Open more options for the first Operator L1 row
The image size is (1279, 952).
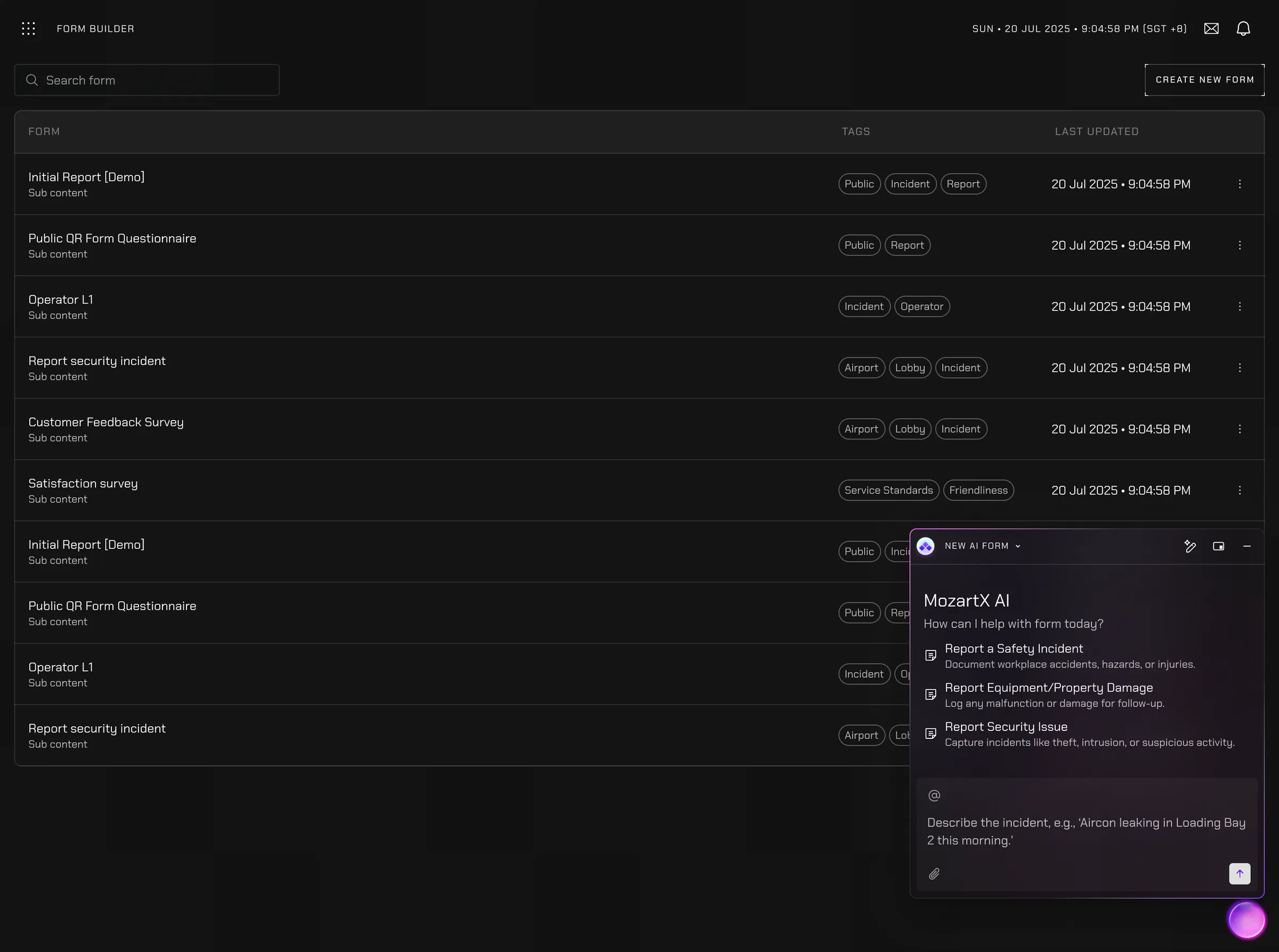pyautogui.click(x=1240, y=306)
